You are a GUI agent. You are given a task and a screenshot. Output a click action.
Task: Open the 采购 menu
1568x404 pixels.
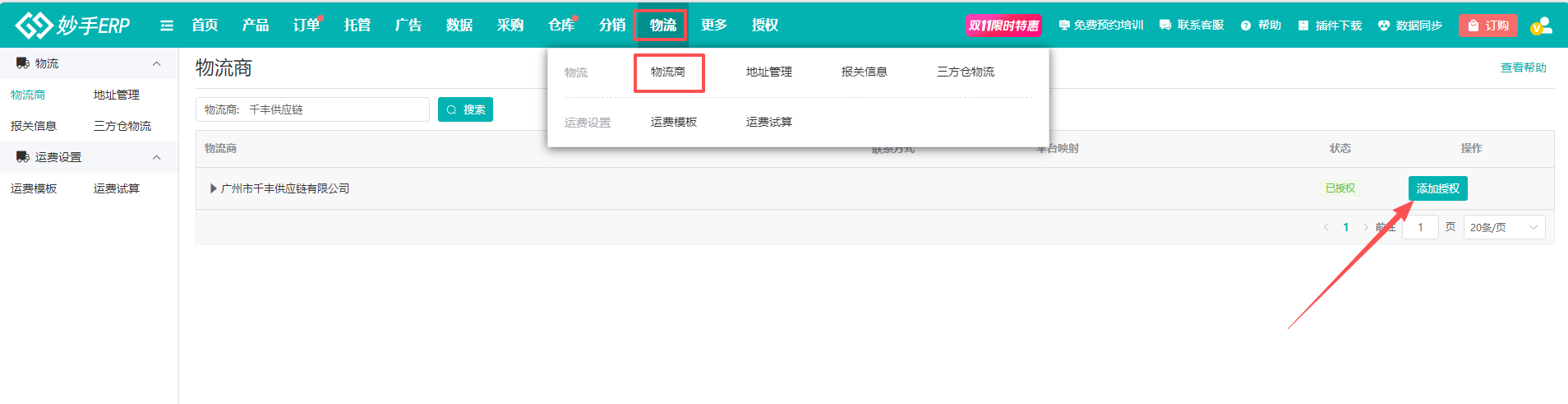[x=510, y=26]
